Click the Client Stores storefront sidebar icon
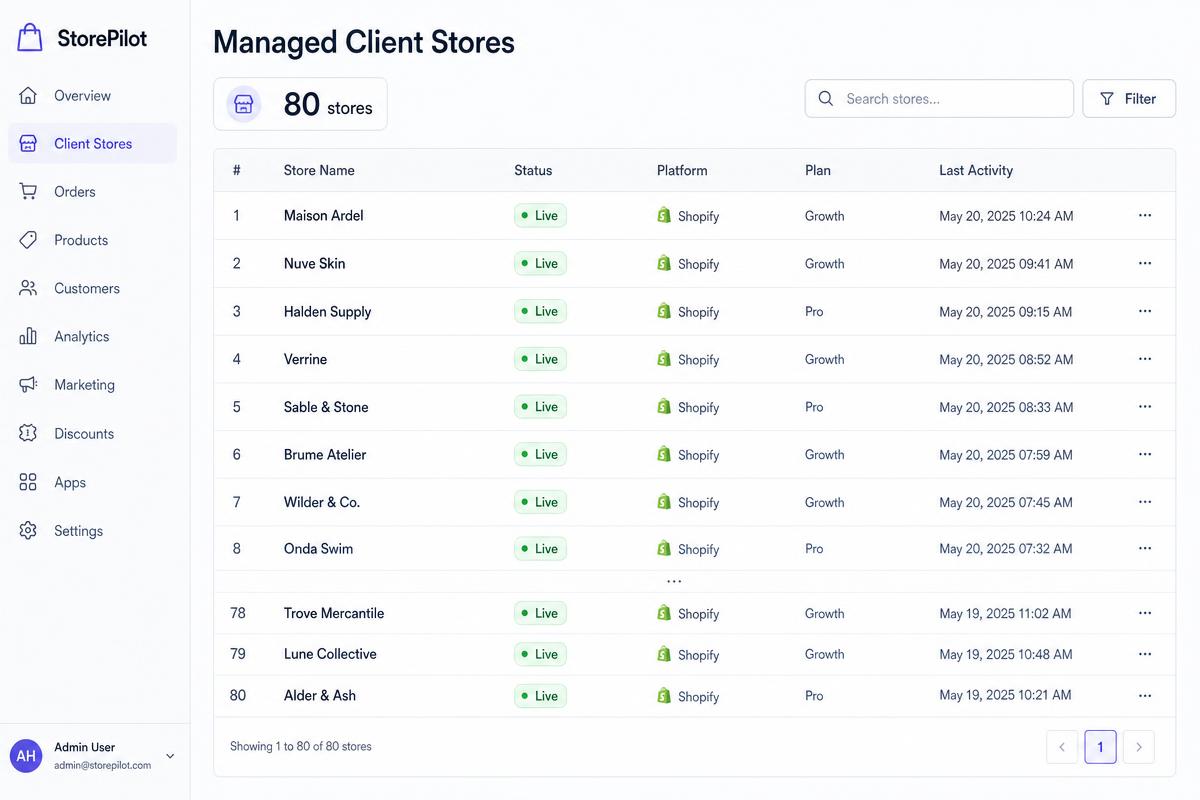Screen dimensions: 1200x800 click(x=28, y=144)
